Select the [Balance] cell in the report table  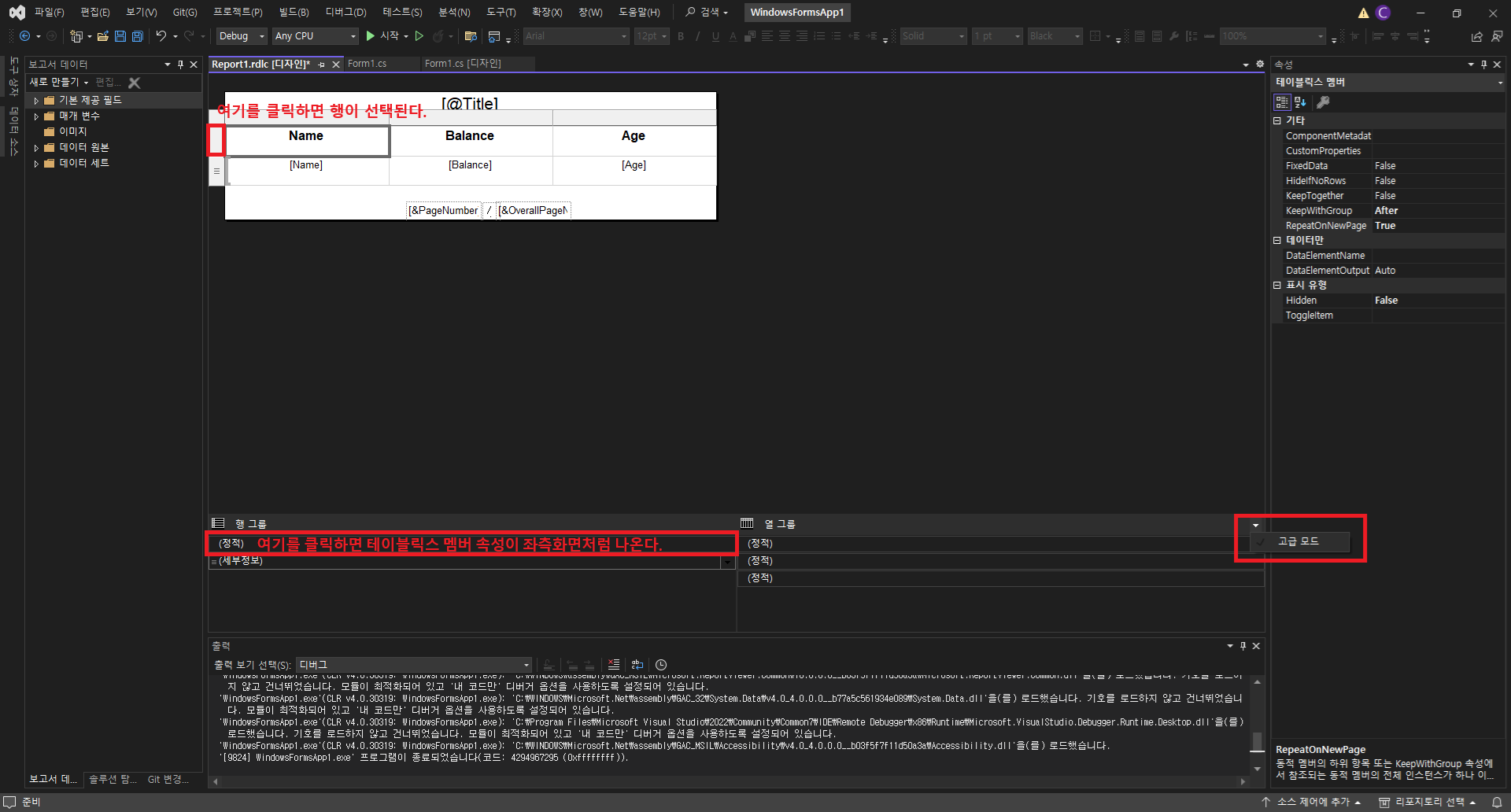coord(471,171)
